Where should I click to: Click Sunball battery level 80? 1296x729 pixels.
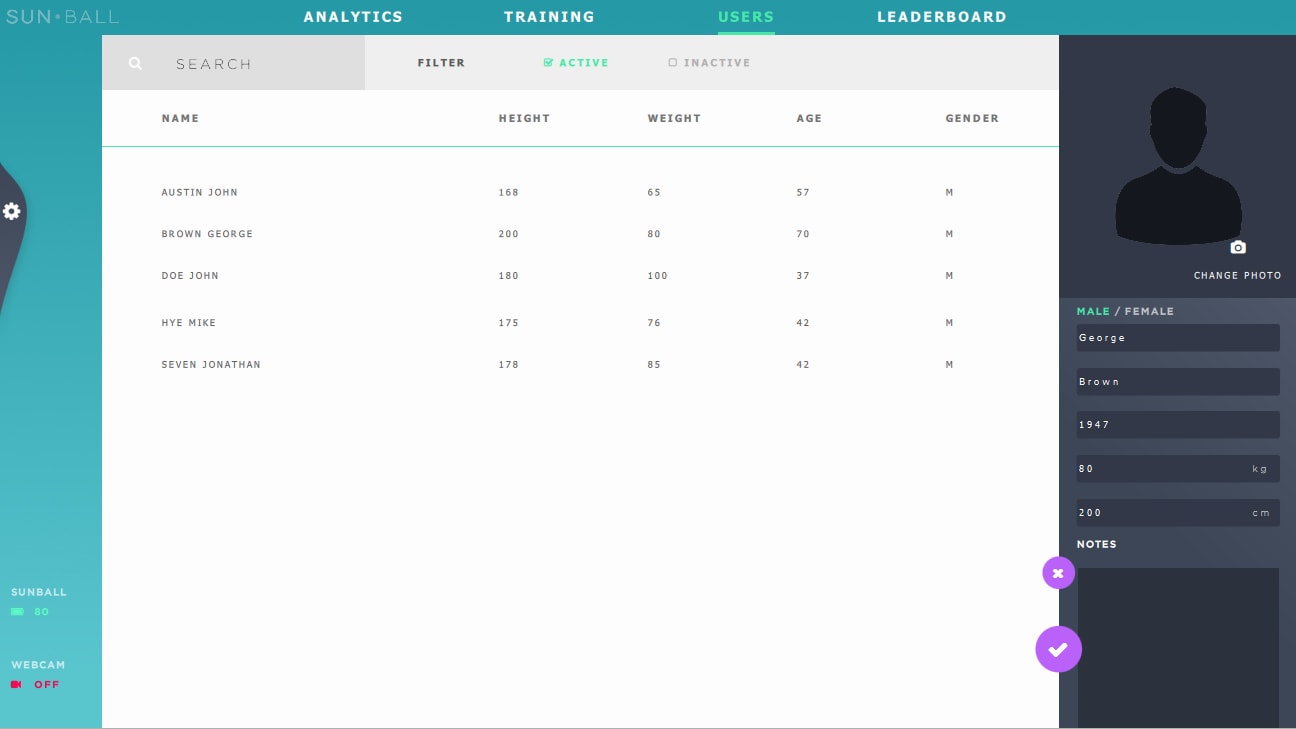[x=41, y=612]
